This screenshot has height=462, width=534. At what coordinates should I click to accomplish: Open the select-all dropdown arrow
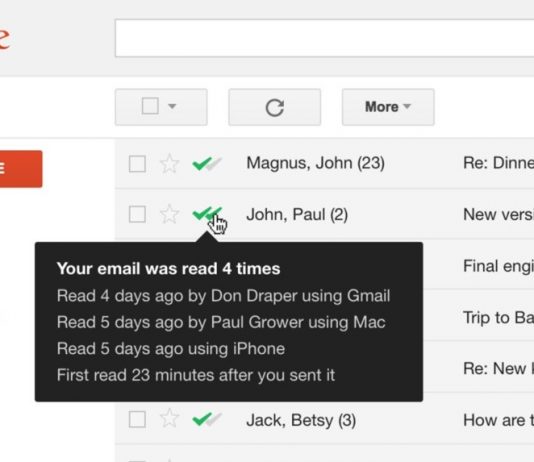click(172, 107)
